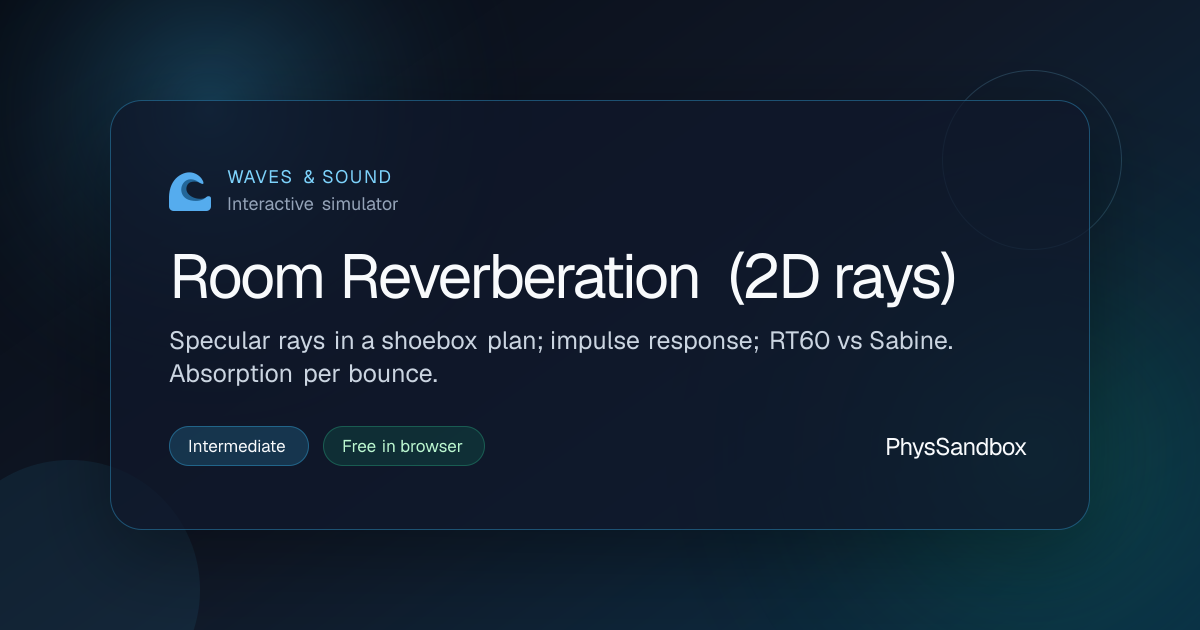Click the Room Reverberation (2D rays) title

564,277
